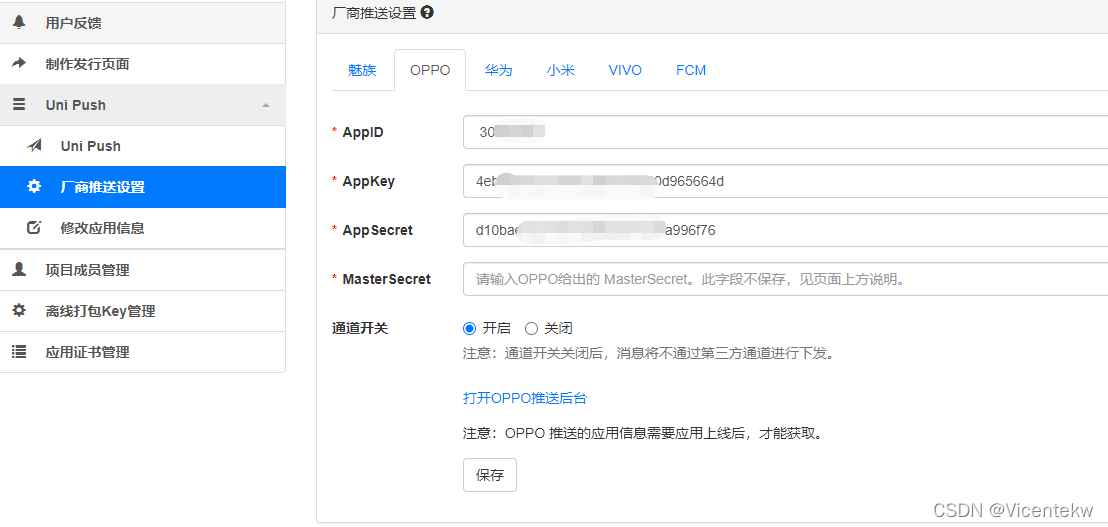The image size is (1108, 527).
Task: Collapse the Uni Push menu arrow
Action: pos(266,105)
